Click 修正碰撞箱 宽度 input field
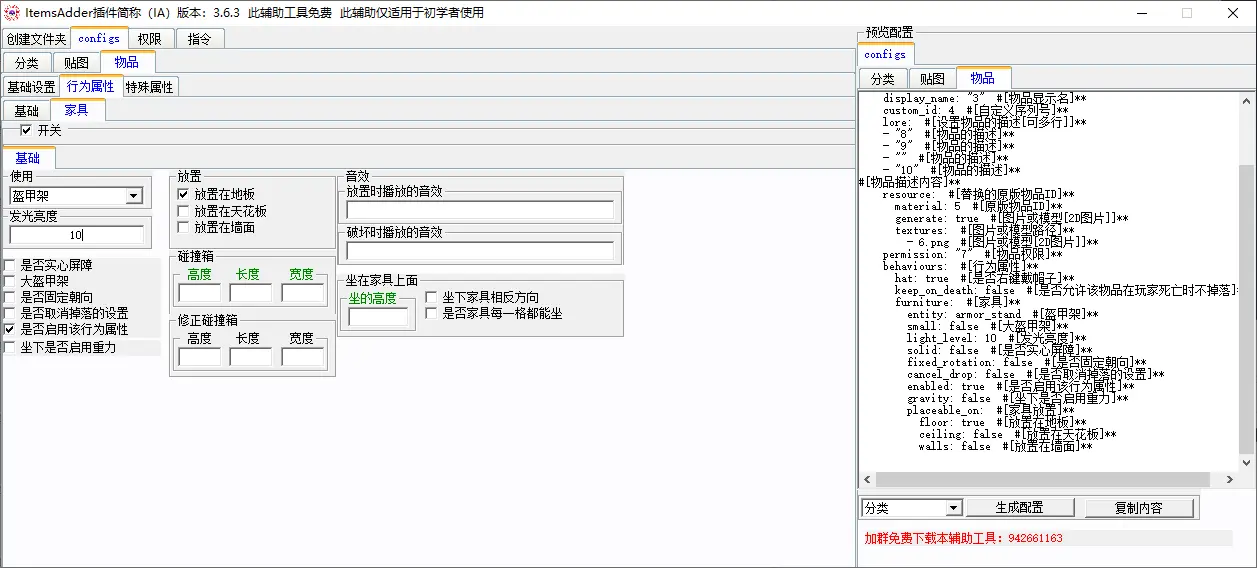1257x568 pixels. point(302,357)
